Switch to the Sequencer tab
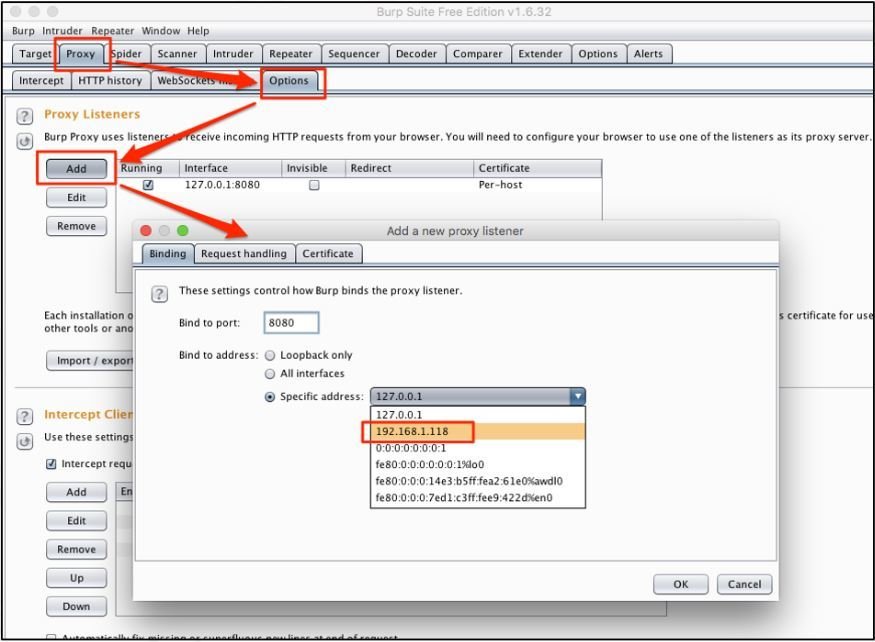Screen dimensions: 875x642 [354, 54]
